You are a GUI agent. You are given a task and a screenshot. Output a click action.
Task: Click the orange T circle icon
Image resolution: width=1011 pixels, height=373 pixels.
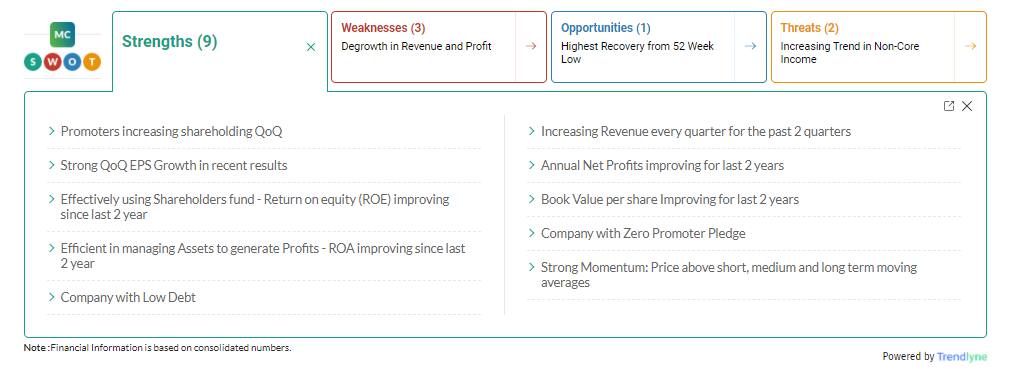click(x=92, y=62)
